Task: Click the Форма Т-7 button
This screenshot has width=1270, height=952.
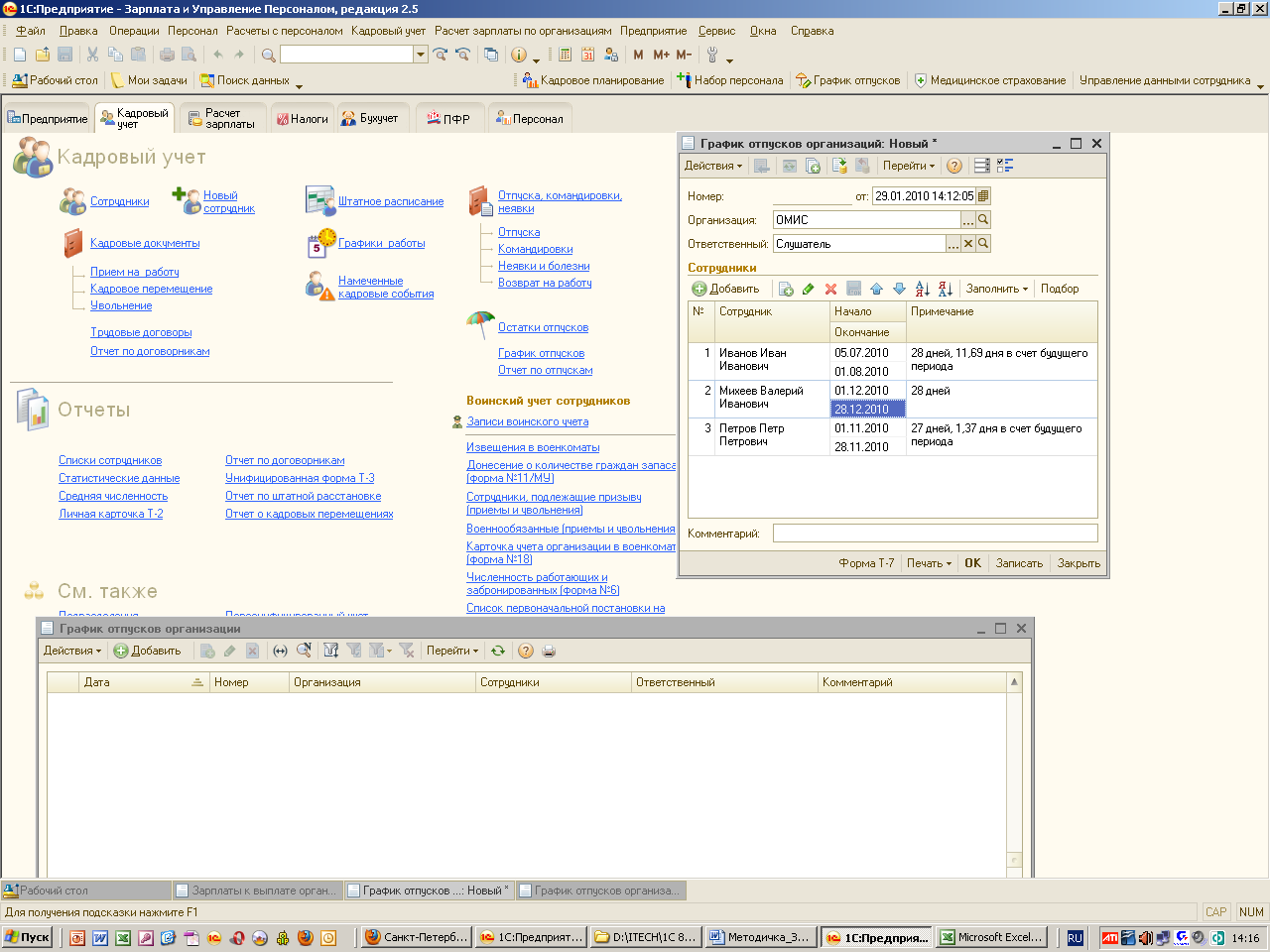Action: tap(866, 563)
